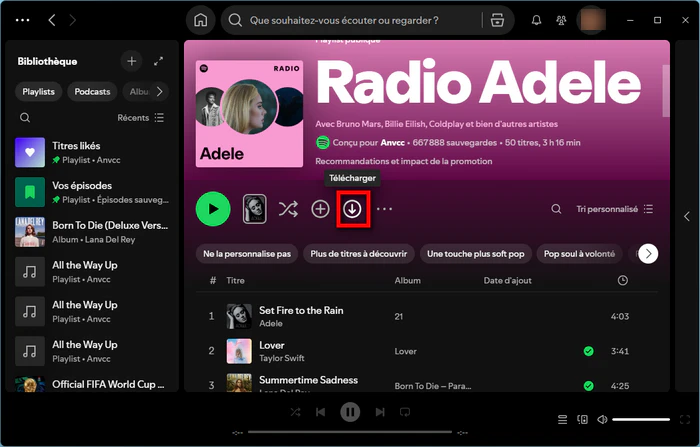Toggle saved checkmark for Lover
Image resolution: width=700 pixels, height=447 pixels.
tap(588, 351)
